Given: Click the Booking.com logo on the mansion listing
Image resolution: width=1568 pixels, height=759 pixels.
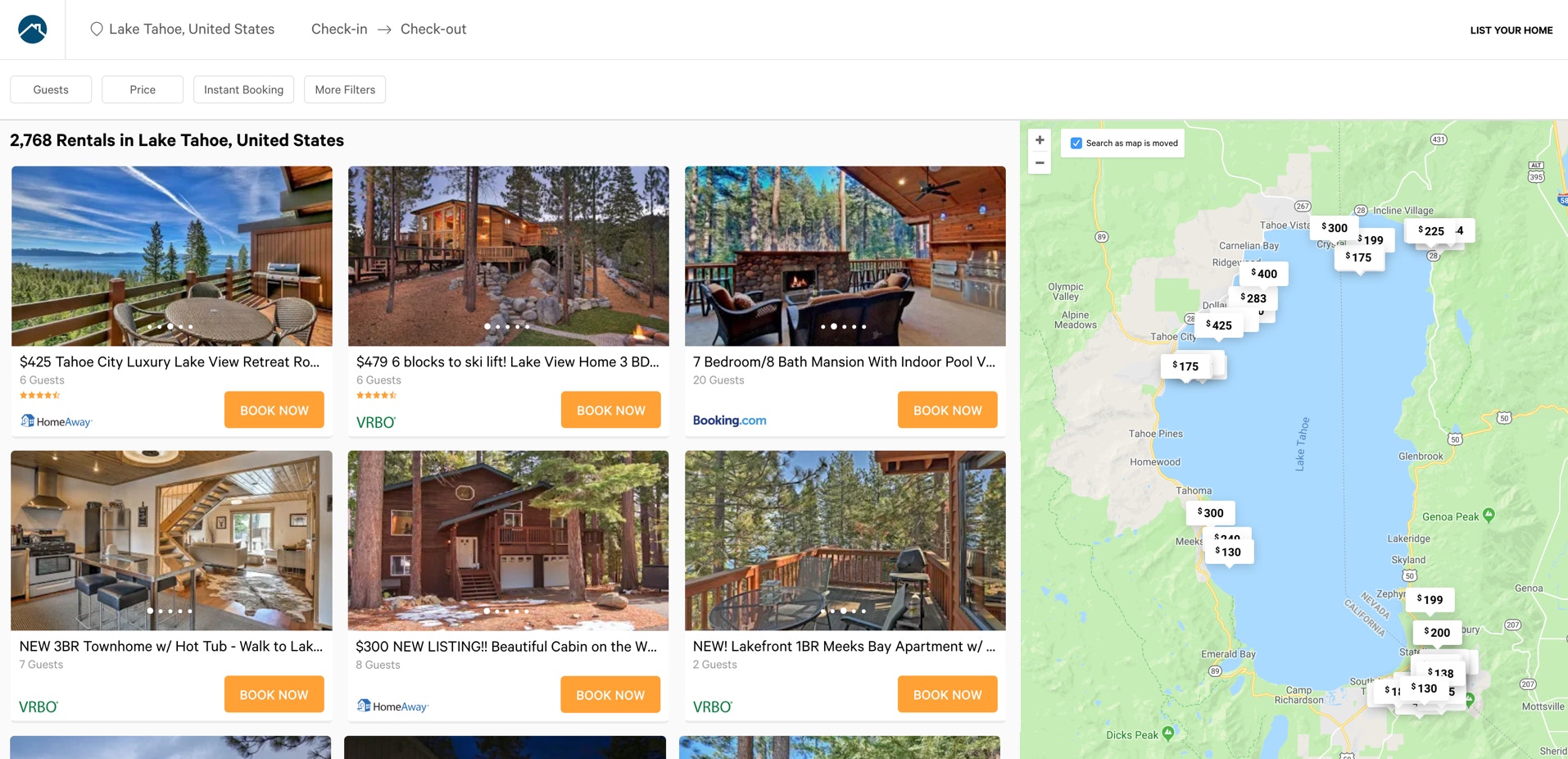Looking at the screenshot, I should (729, 420).
